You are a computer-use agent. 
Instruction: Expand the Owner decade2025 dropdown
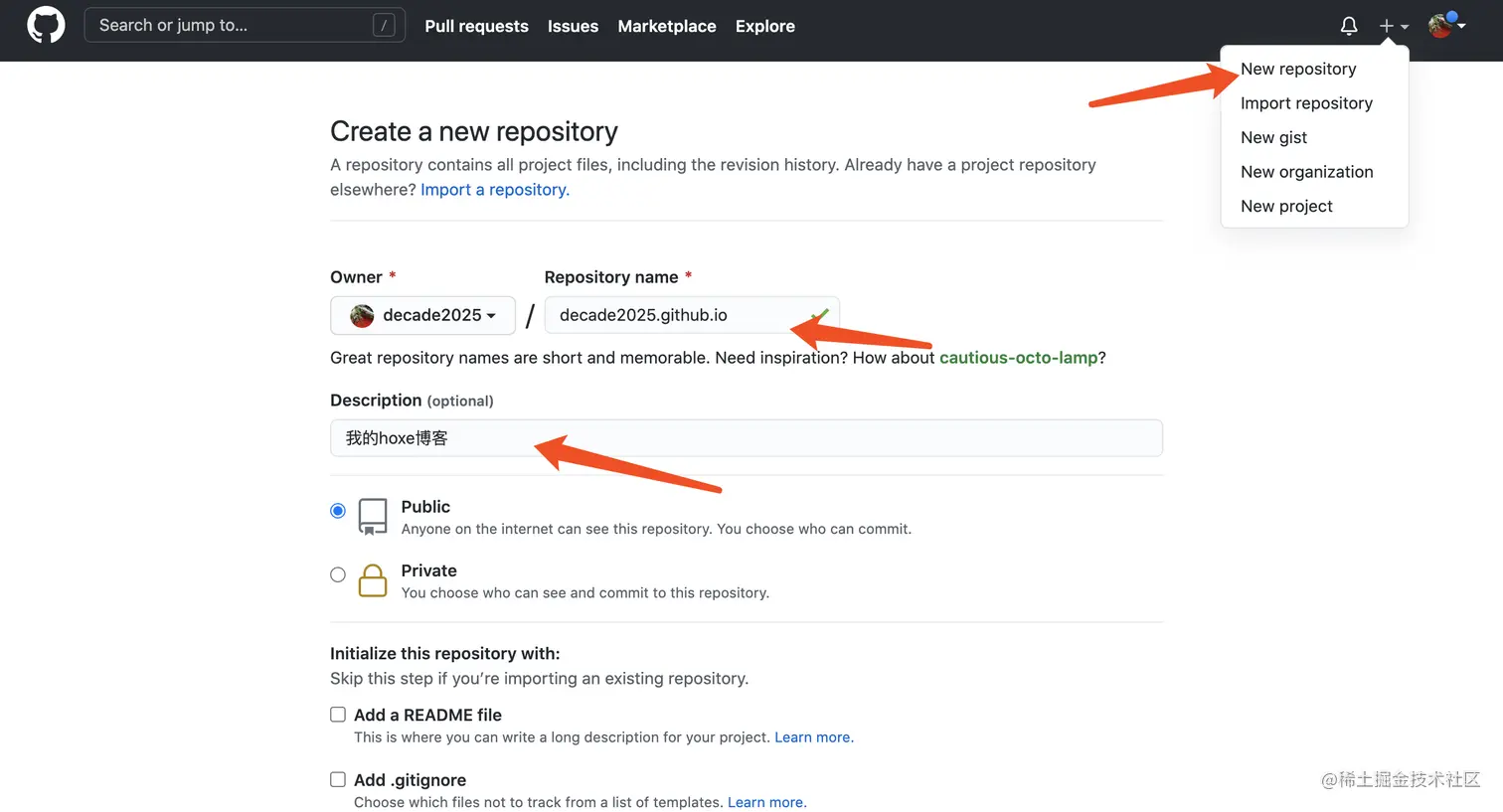(423, 316)
